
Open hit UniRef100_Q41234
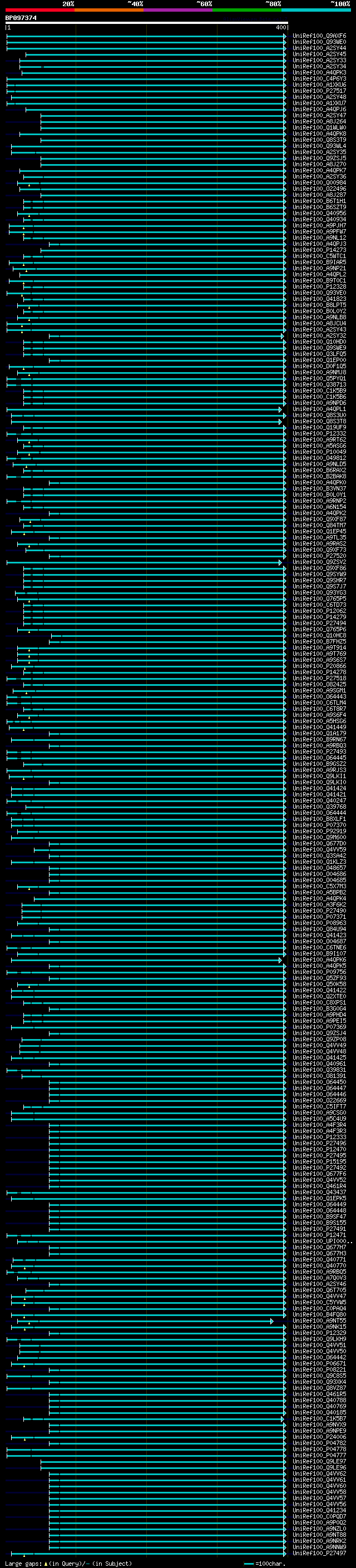tap(319, 1510)
